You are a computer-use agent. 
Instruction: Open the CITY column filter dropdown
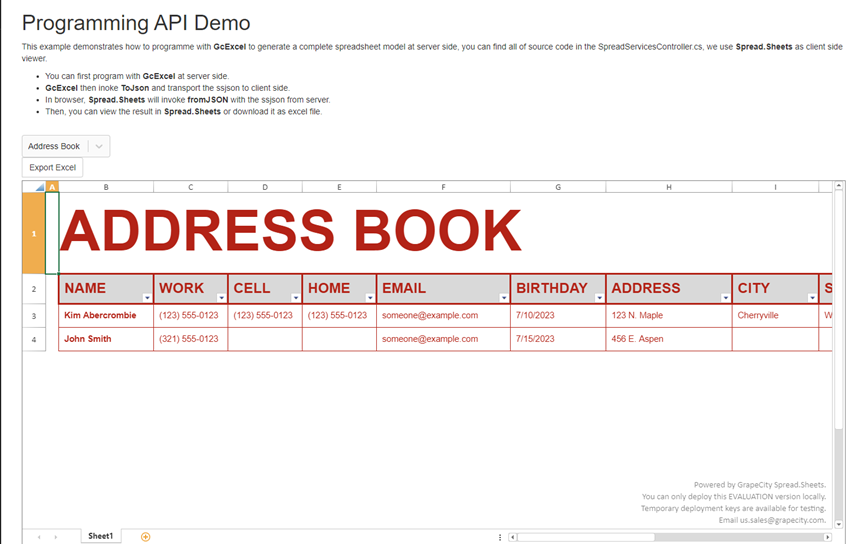[812, 298]
